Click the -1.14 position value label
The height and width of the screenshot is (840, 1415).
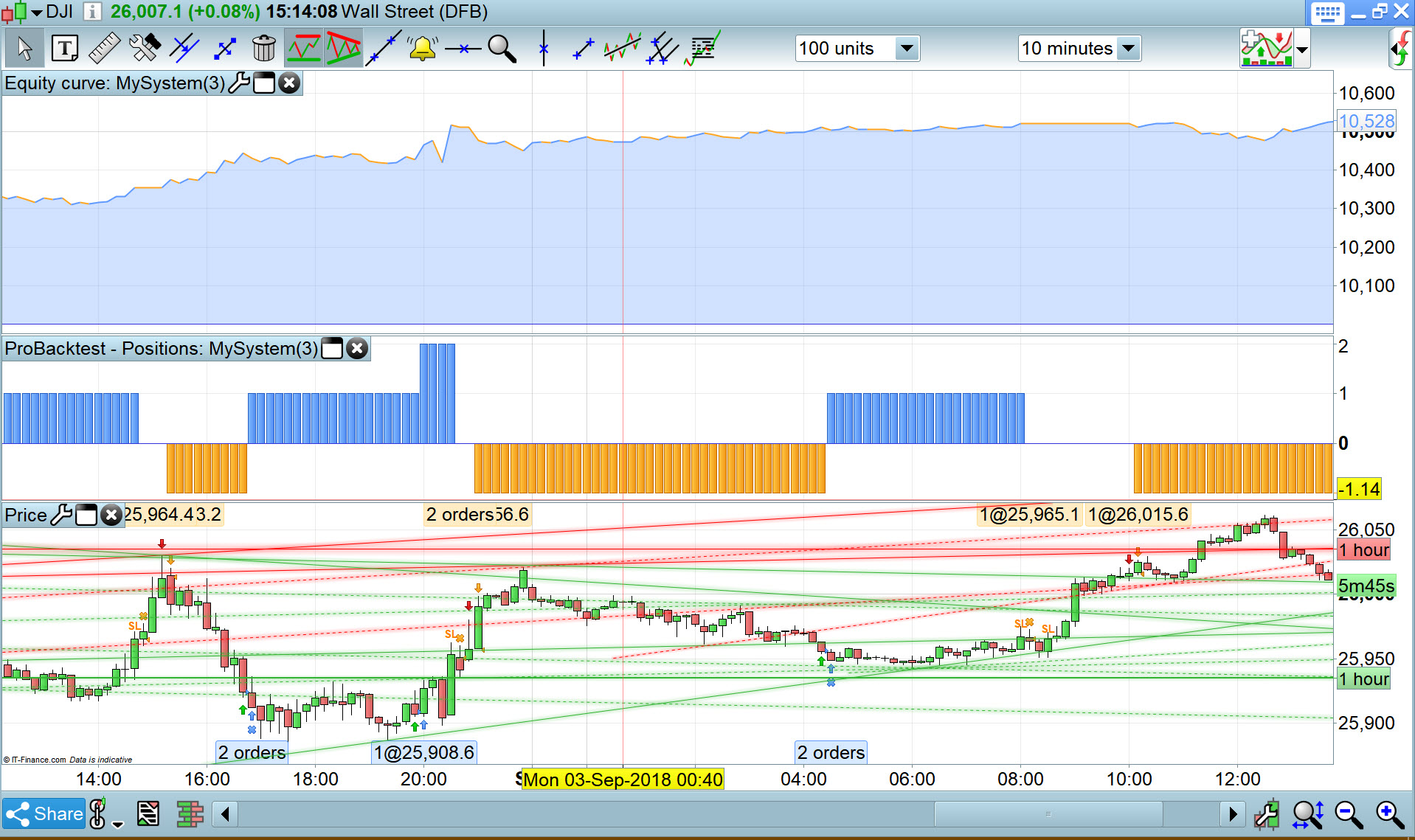tap(1359, 489)
